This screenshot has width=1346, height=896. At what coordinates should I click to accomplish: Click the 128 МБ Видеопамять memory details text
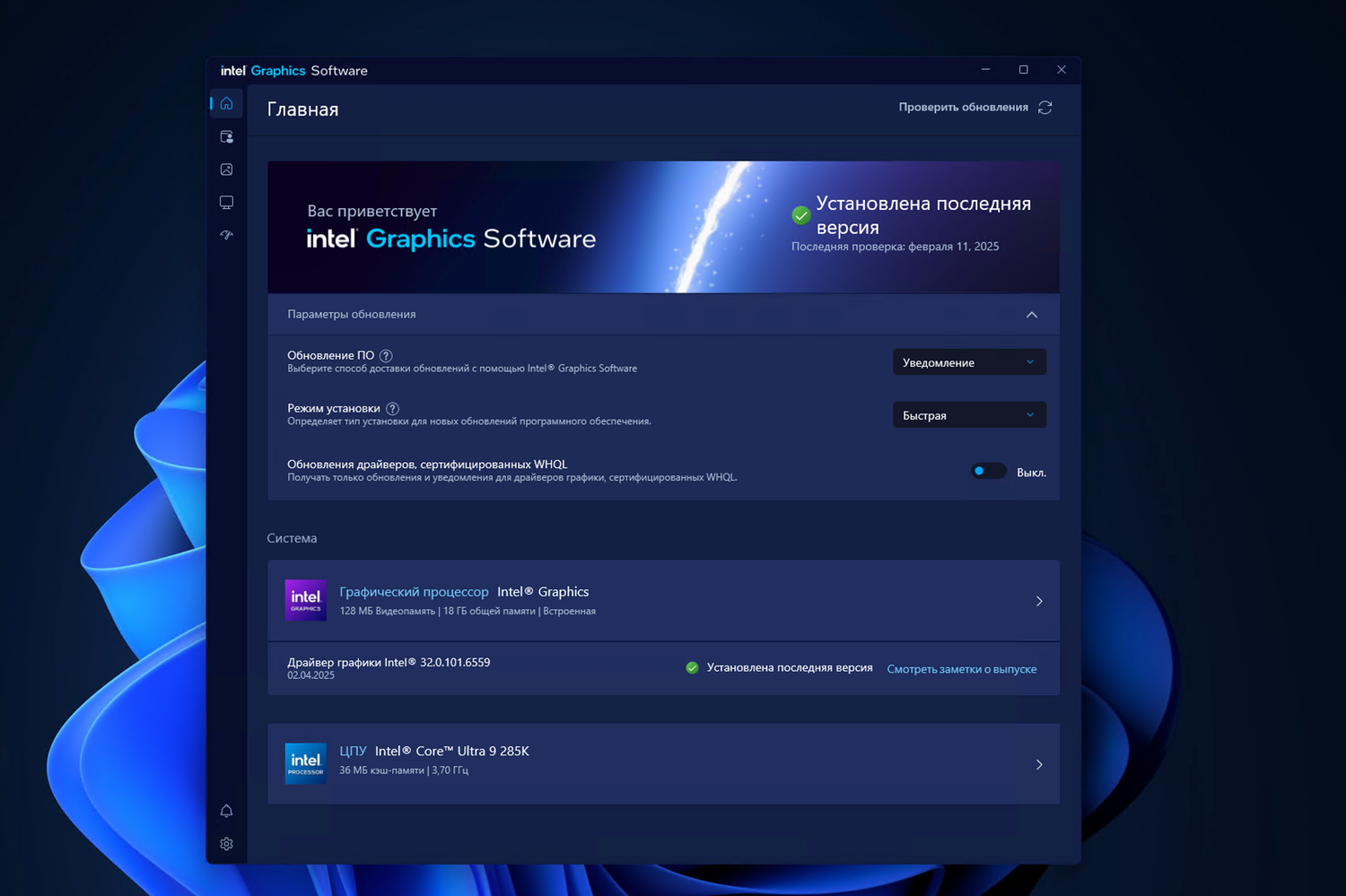[468, 612]
